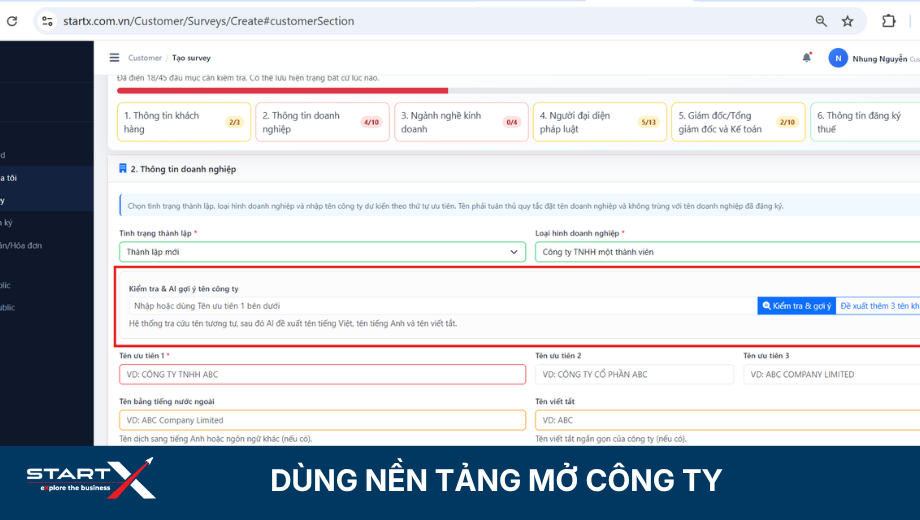This screenshot has width=920, height=520.
Task: Click the red survey progress bar
Action: [282, 91]
